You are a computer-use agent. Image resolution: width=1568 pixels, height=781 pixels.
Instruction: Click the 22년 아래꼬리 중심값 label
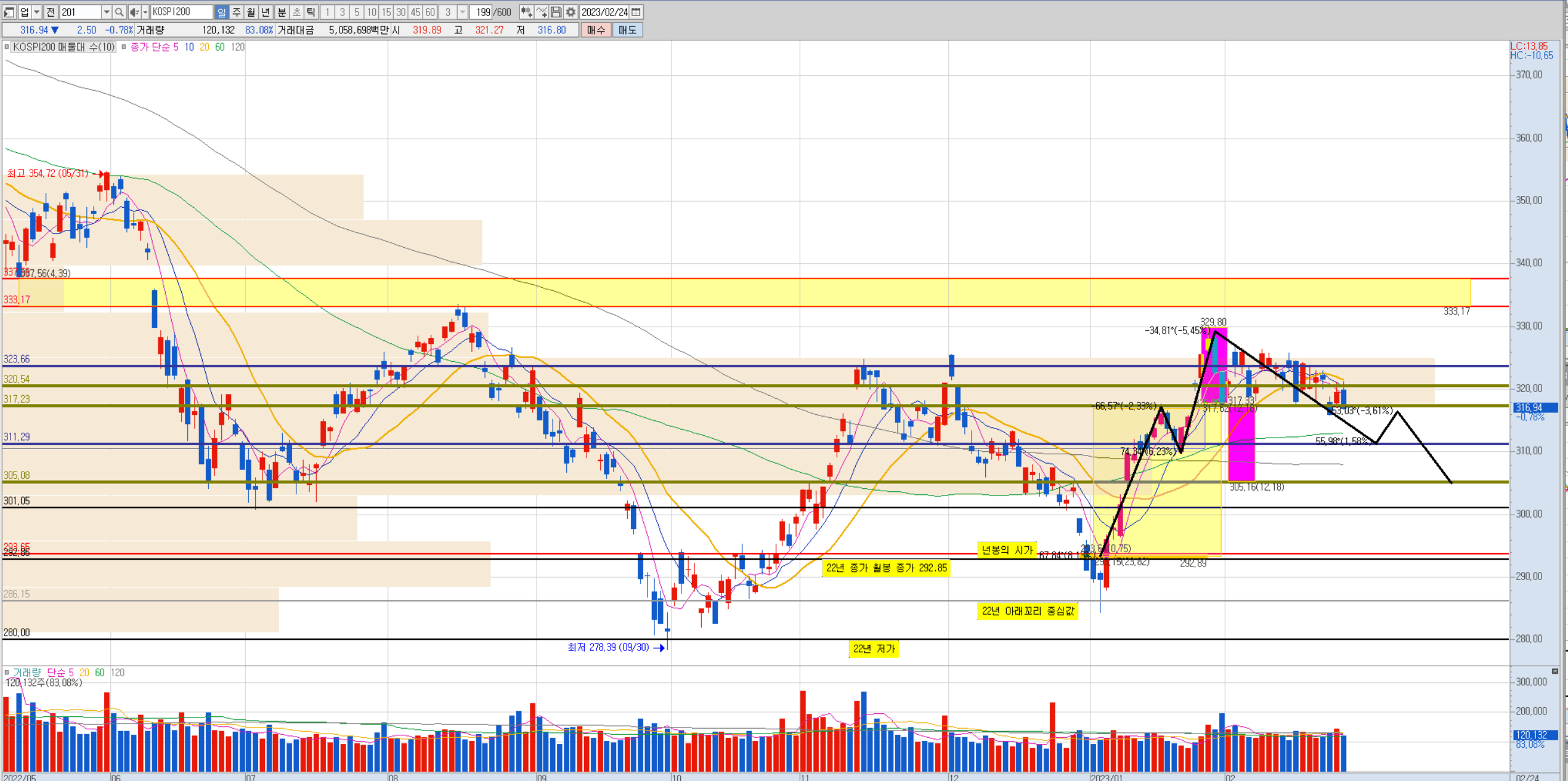1028,611
